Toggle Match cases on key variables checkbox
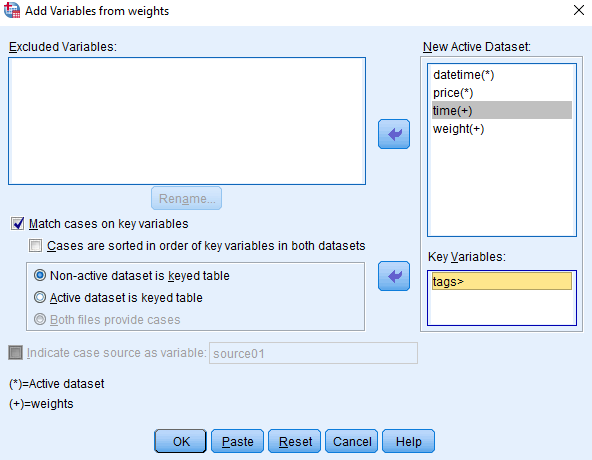The width and height of the screenshot is (592, 460). [17, 224]
